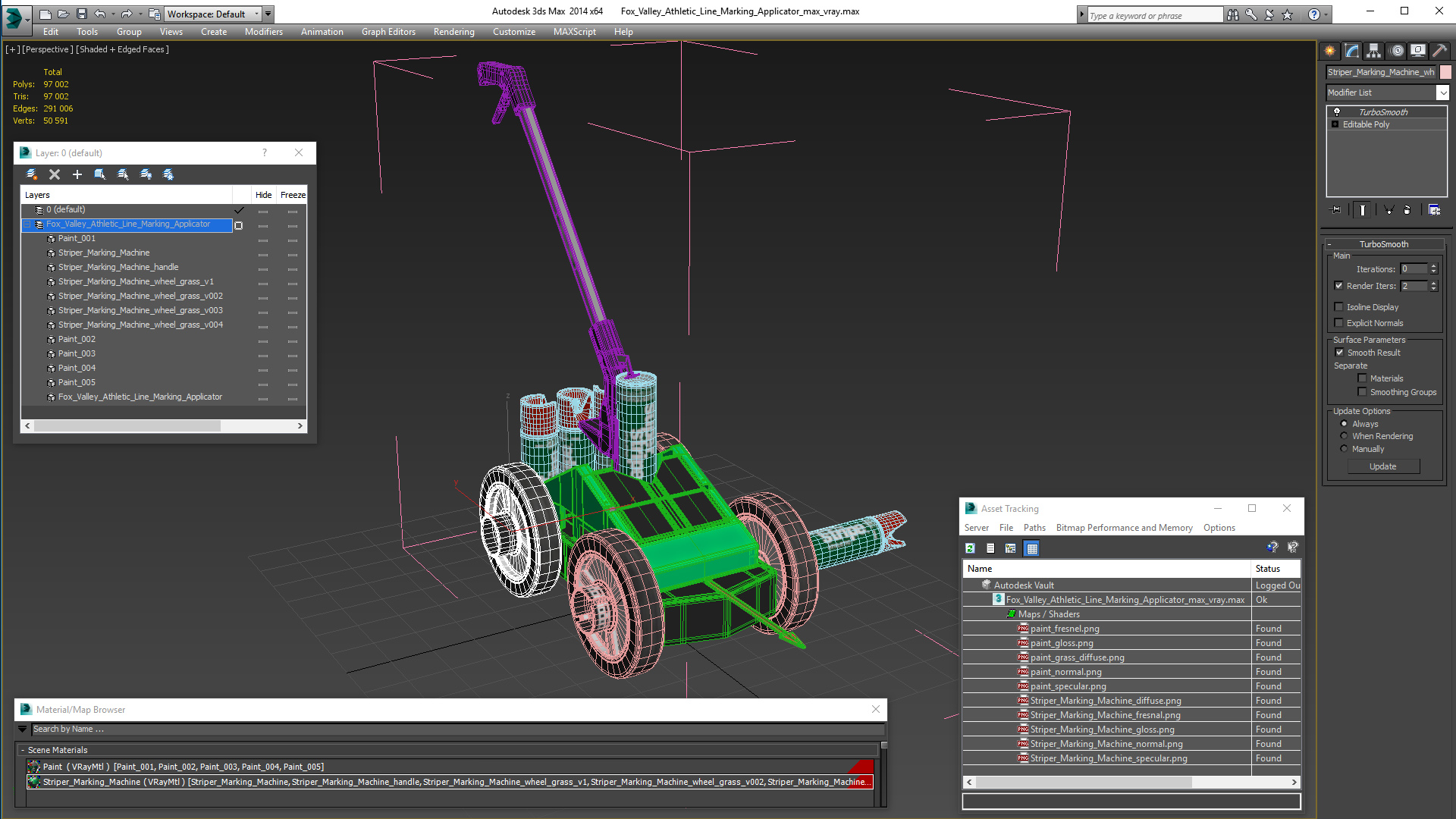The height and width of the screenshot is (819, 1456).
Task: Open Material/Map Browser options arrow
Action: [x=23, y=729]
